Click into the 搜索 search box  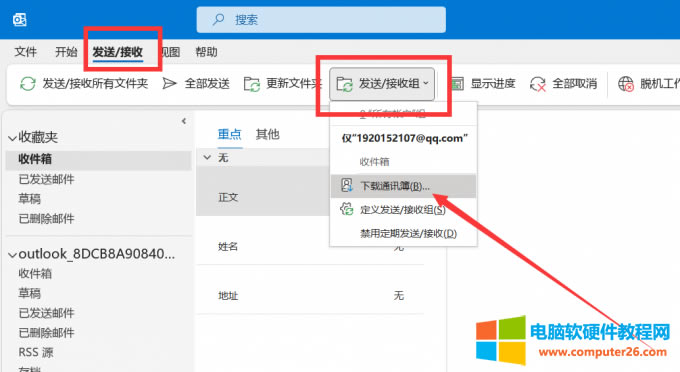321,20
